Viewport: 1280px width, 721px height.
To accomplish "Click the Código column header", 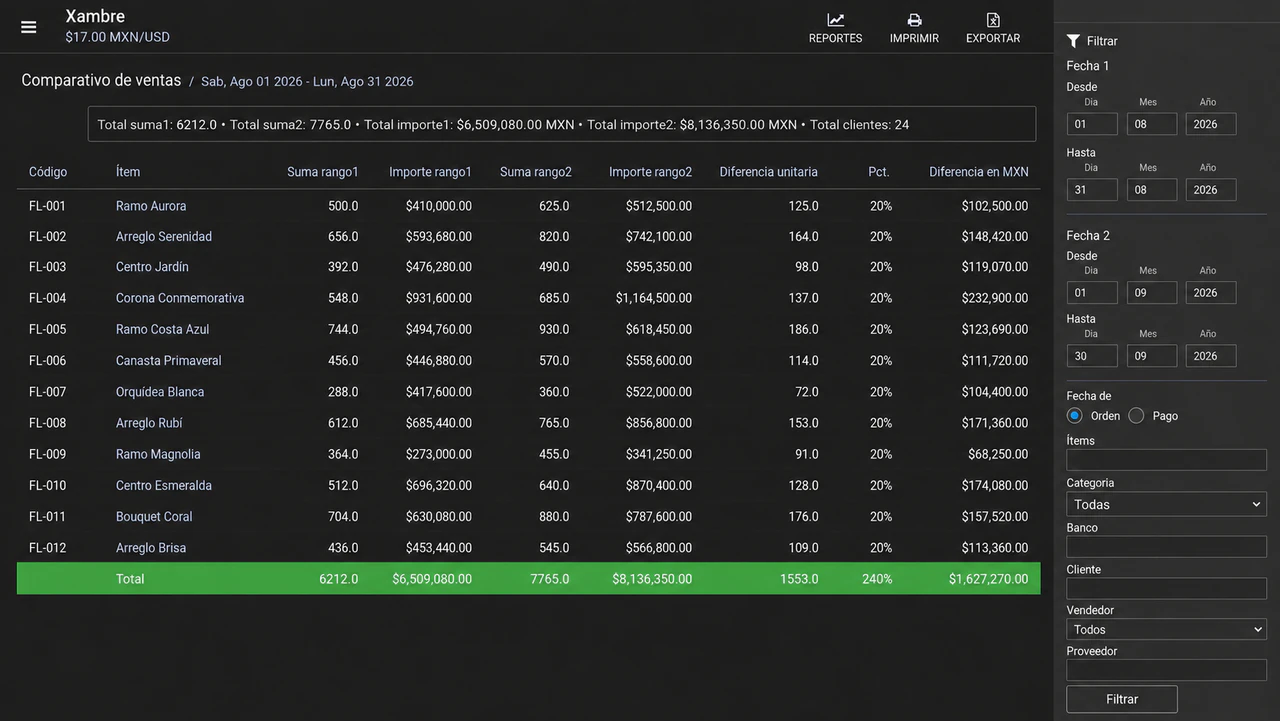I will coord(48,172).
